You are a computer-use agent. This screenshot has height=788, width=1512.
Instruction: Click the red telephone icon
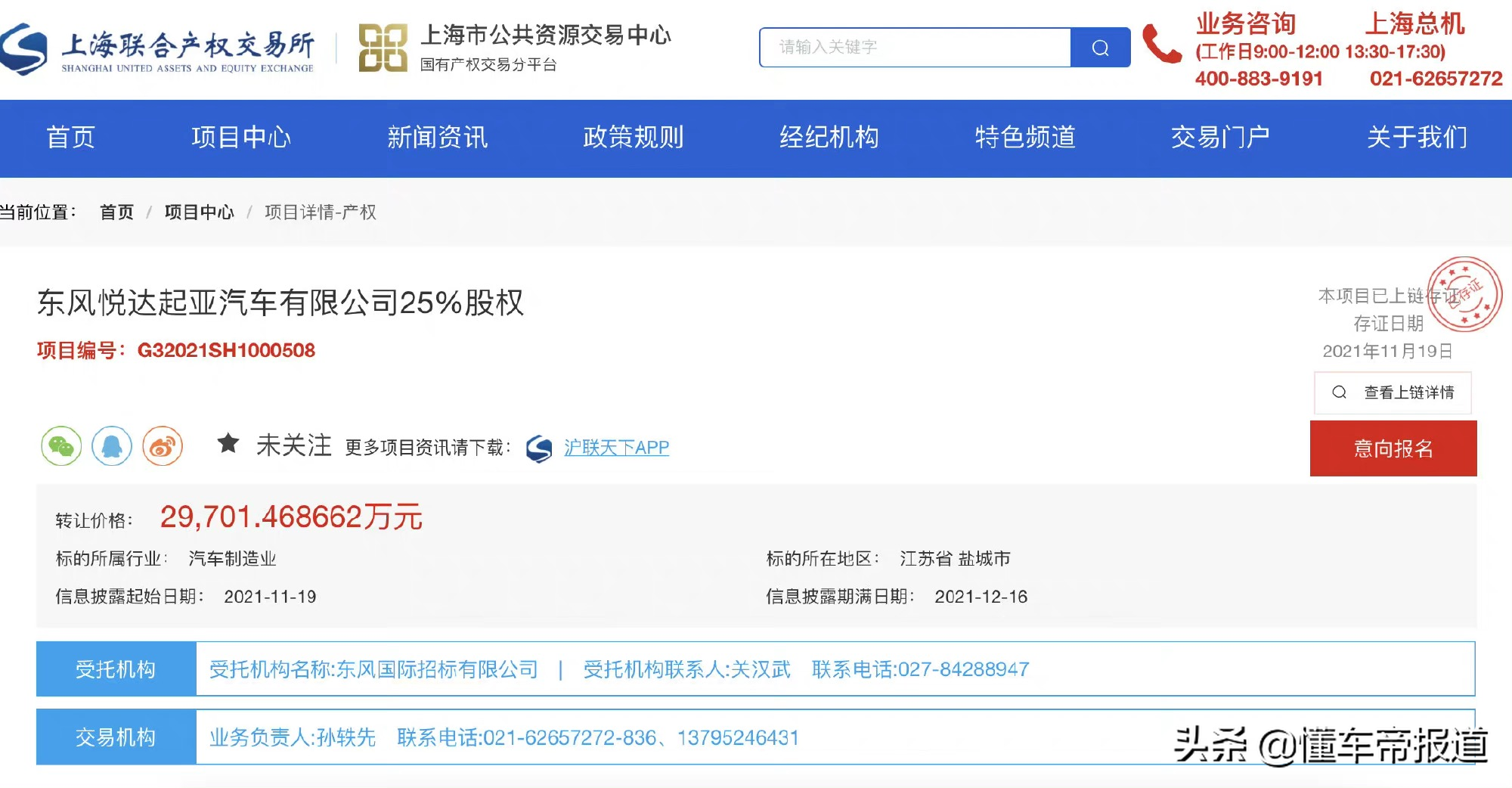1161,44
